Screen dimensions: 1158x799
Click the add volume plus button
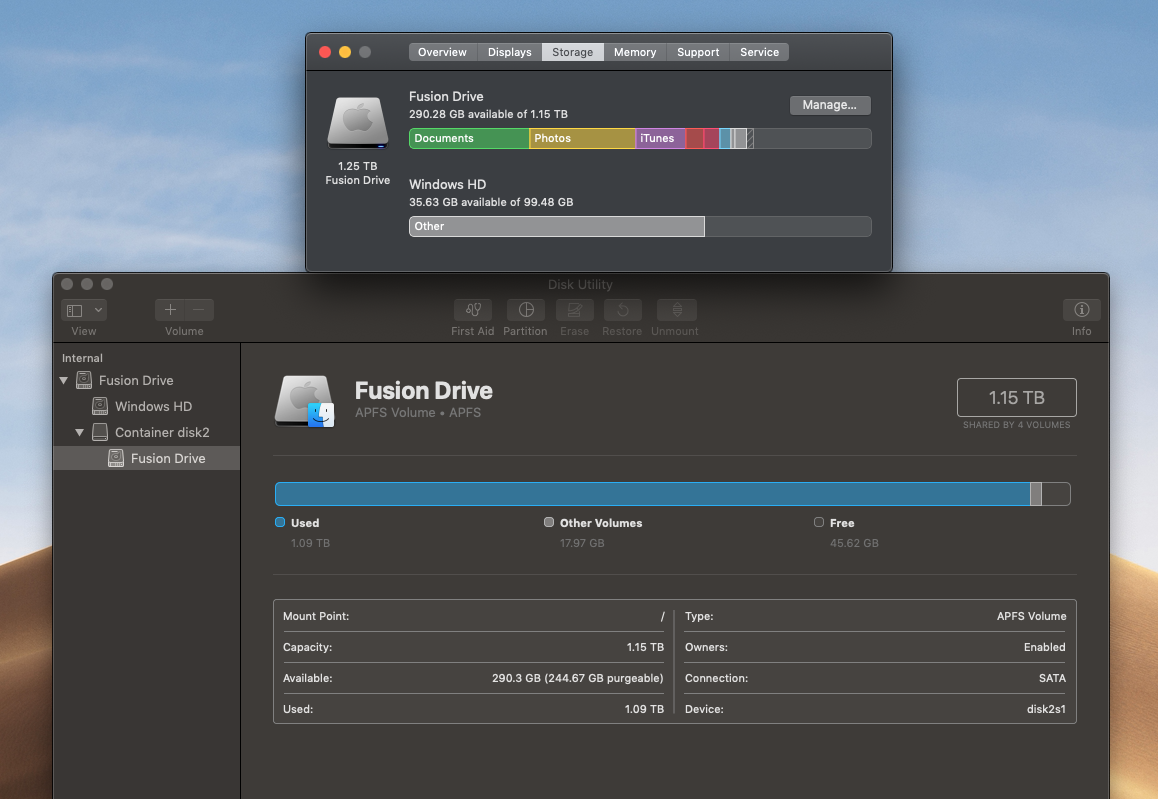[170, 310]
